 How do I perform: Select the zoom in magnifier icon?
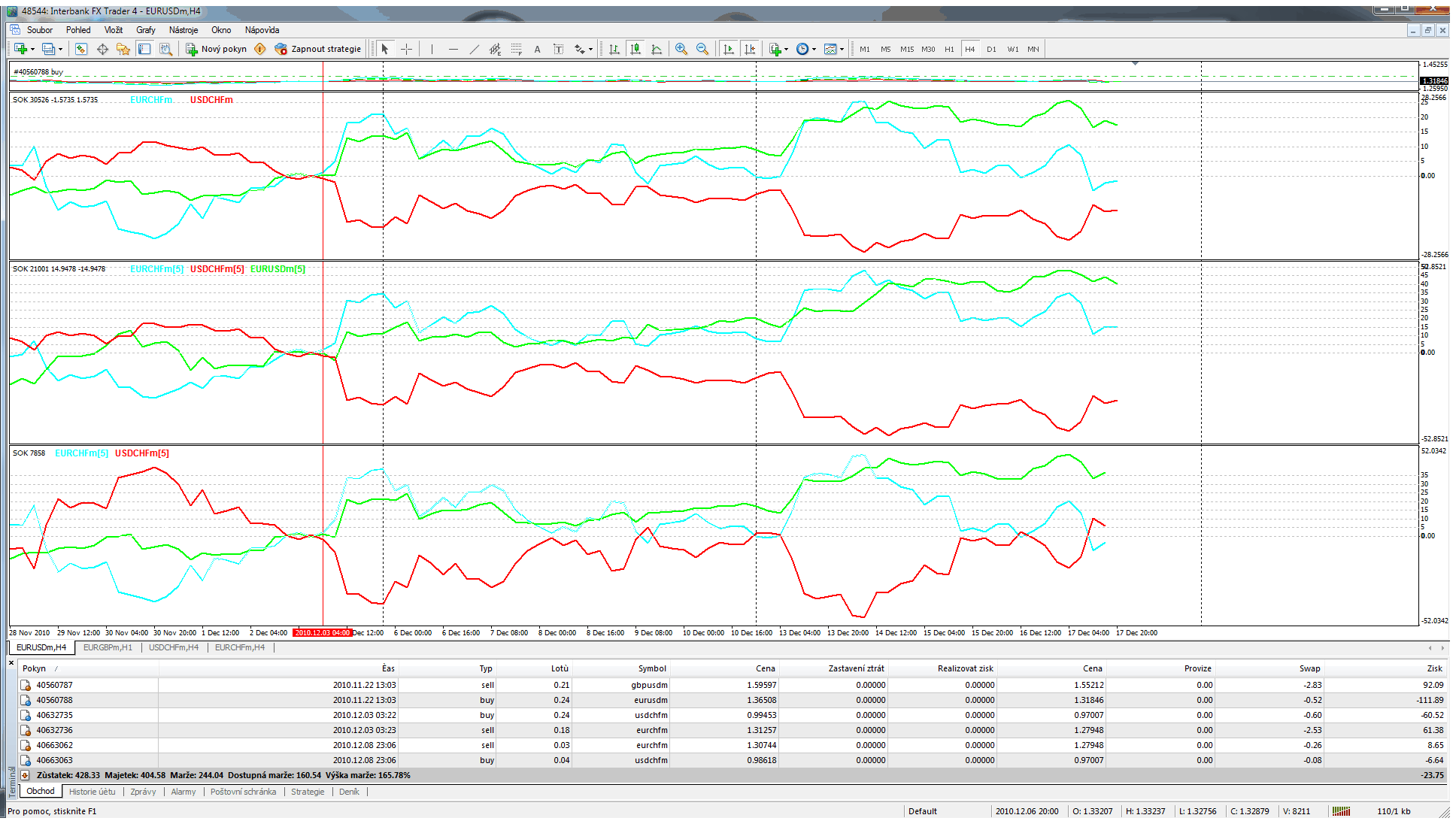(x=681, y=49)
